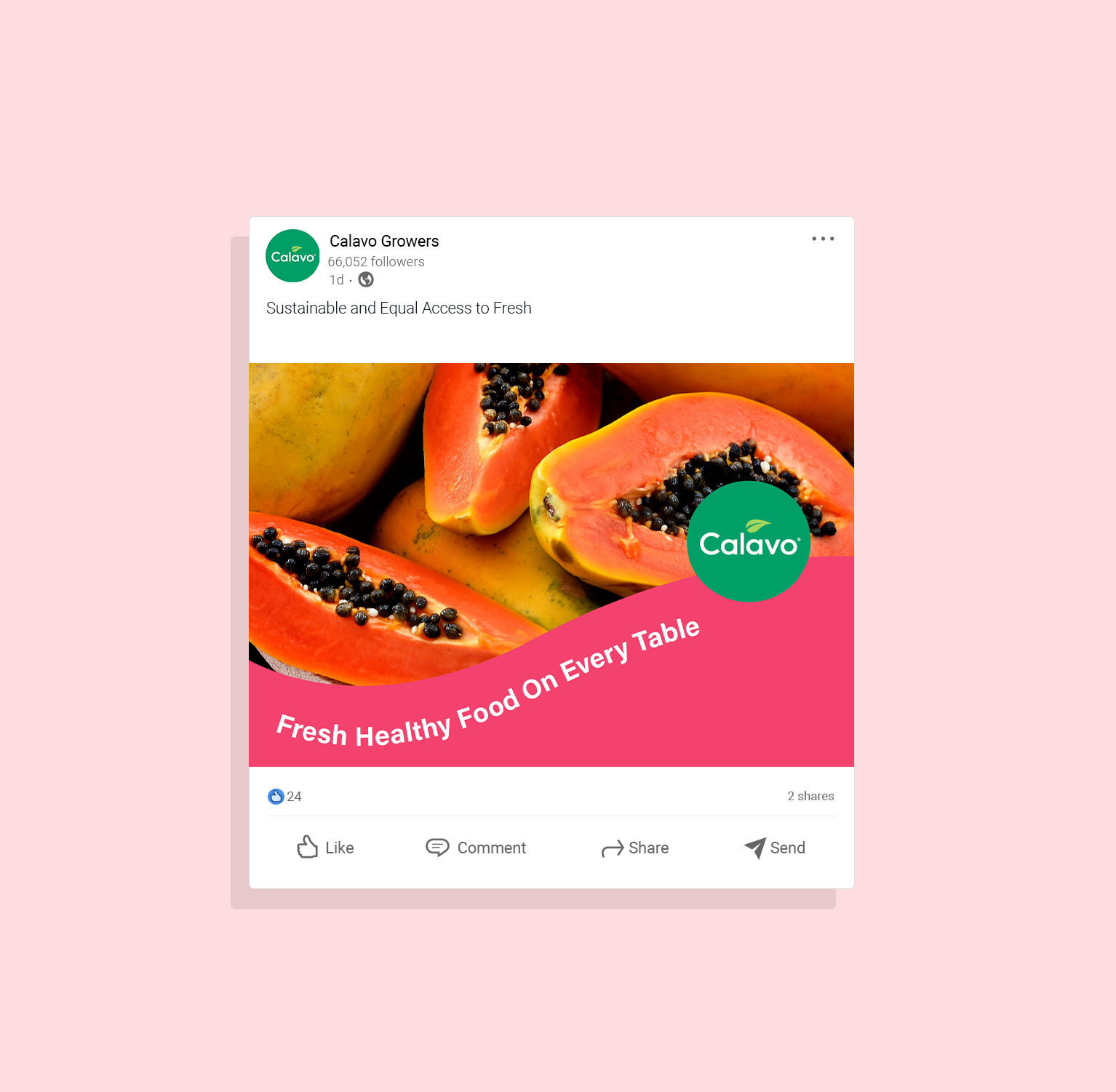1116x1092 pixels.
Task: Open the 2 shares link
Action: (810, 796)
